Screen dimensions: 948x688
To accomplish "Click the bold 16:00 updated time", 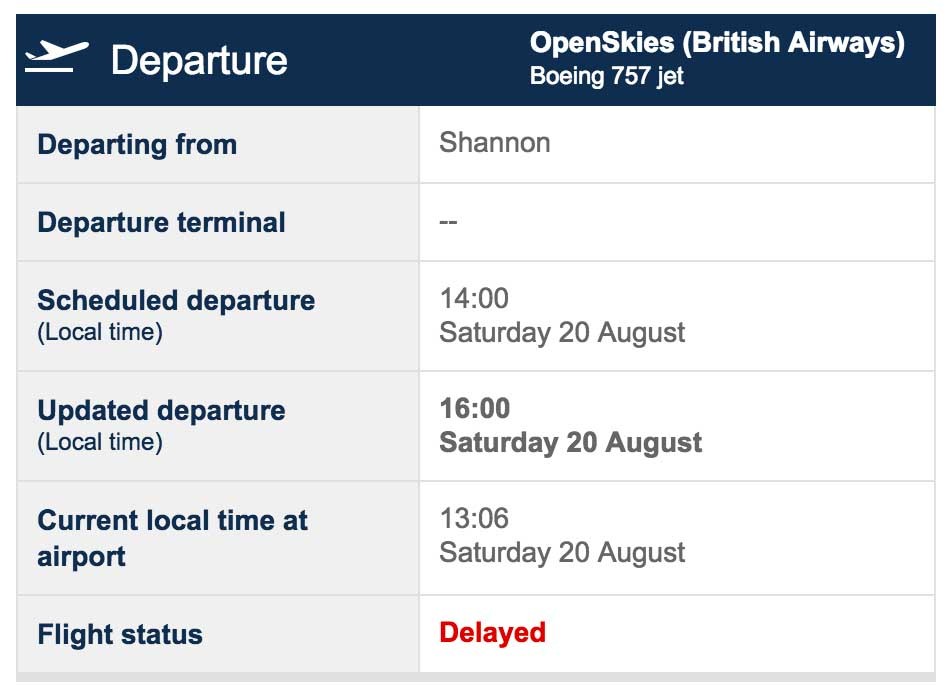I will click(x=475, y=409).
